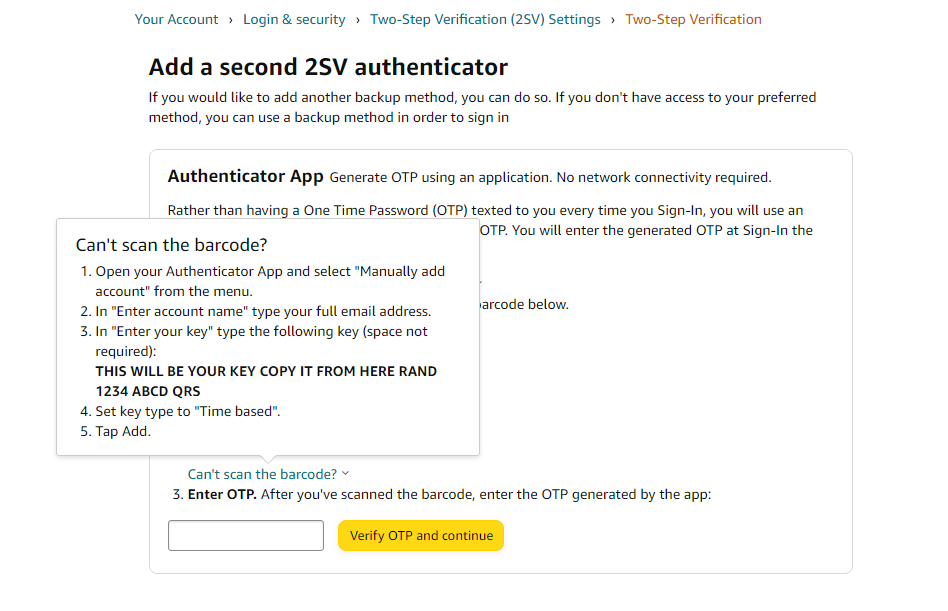
Task: Click the "Add a second 2SV authenticator" heading
Action: pos(328,67)
